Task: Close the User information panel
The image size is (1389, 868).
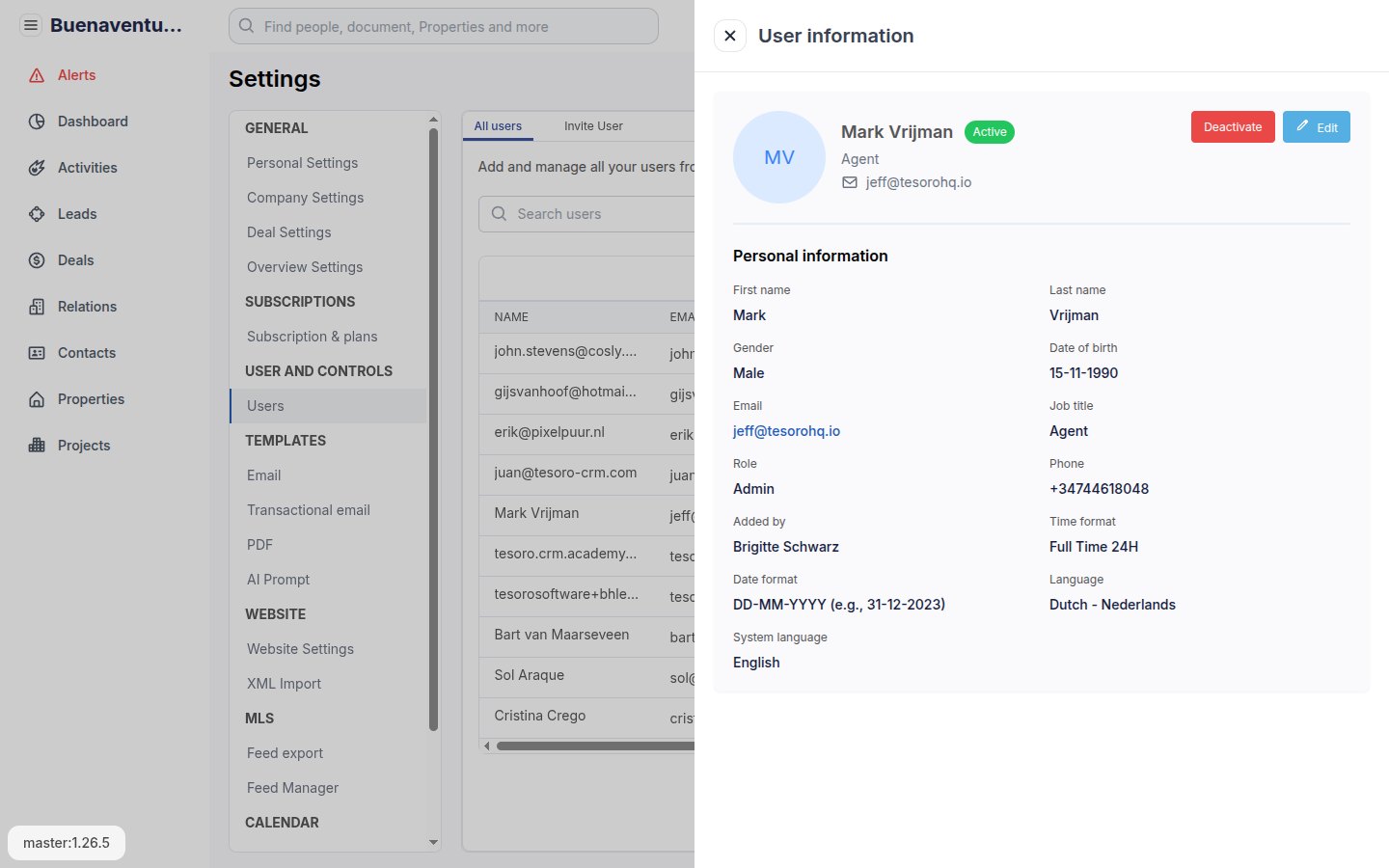Action: pos(730,36)
